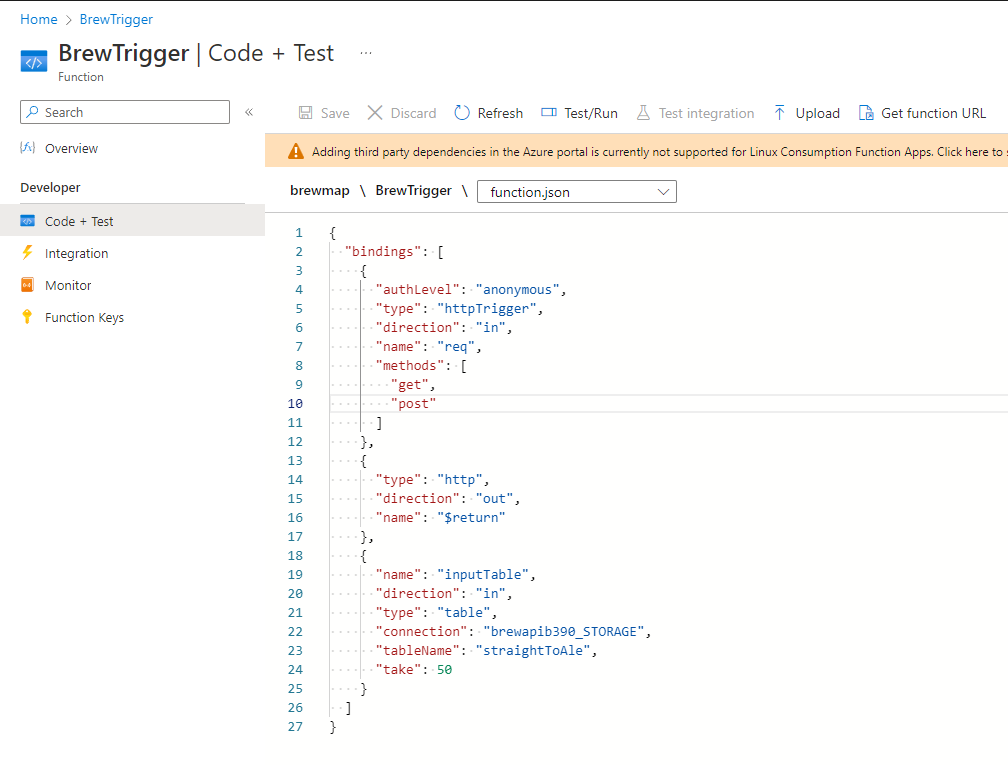
Task: Focus the sidebar Search field
Action: pyautogui.click(x=125, y=112)
